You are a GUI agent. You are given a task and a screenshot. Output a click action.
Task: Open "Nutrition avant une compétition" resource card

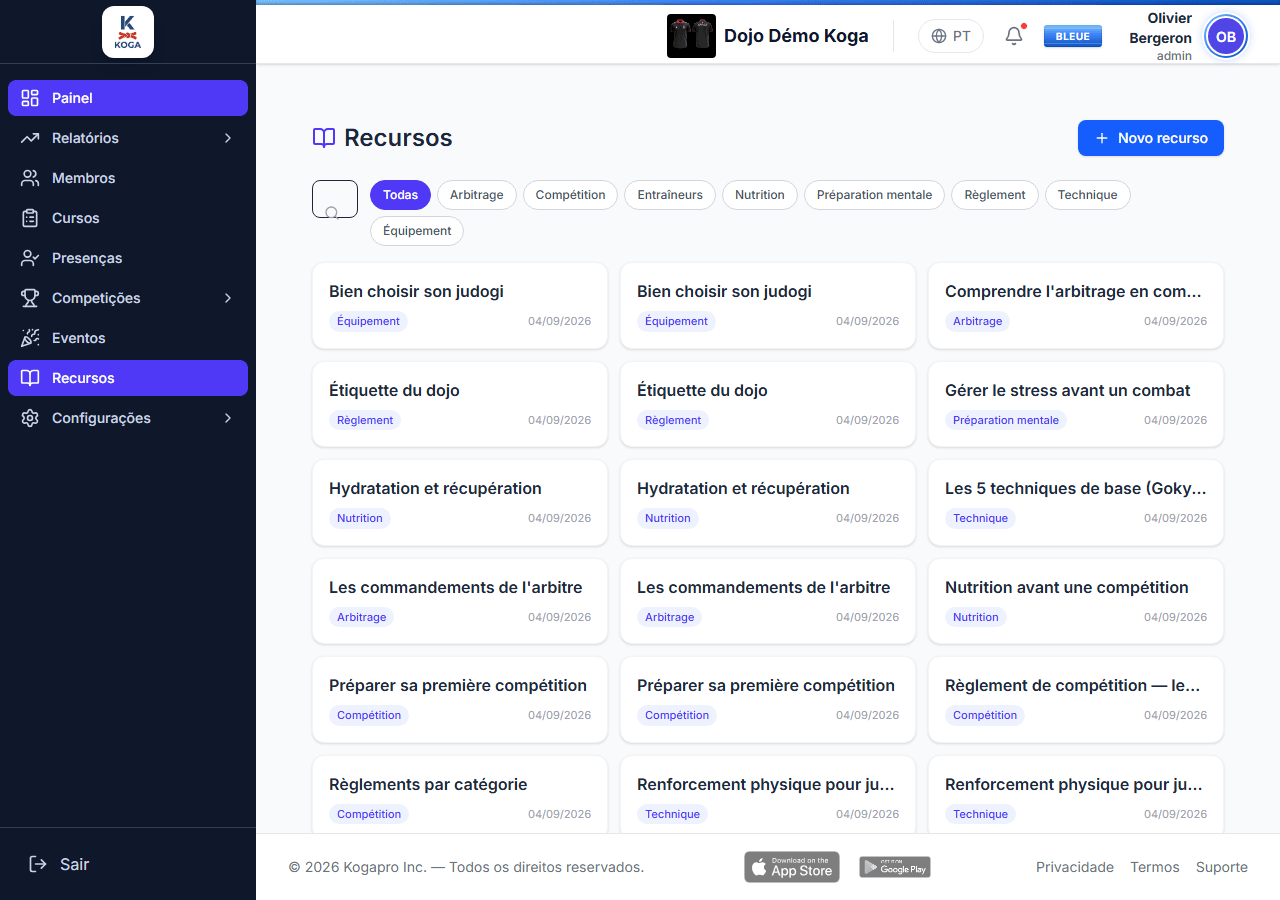point(1076,601)
